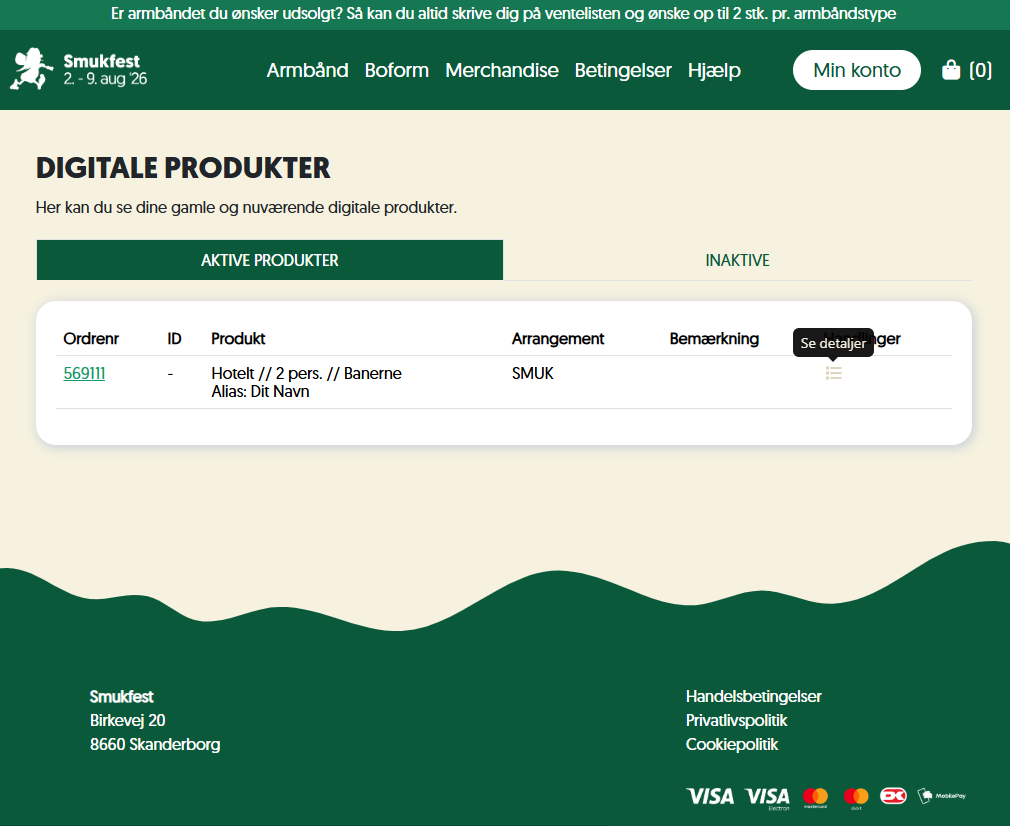Open the Cookiepolitik footer link
1010x826 pixels.
[732, 744]
